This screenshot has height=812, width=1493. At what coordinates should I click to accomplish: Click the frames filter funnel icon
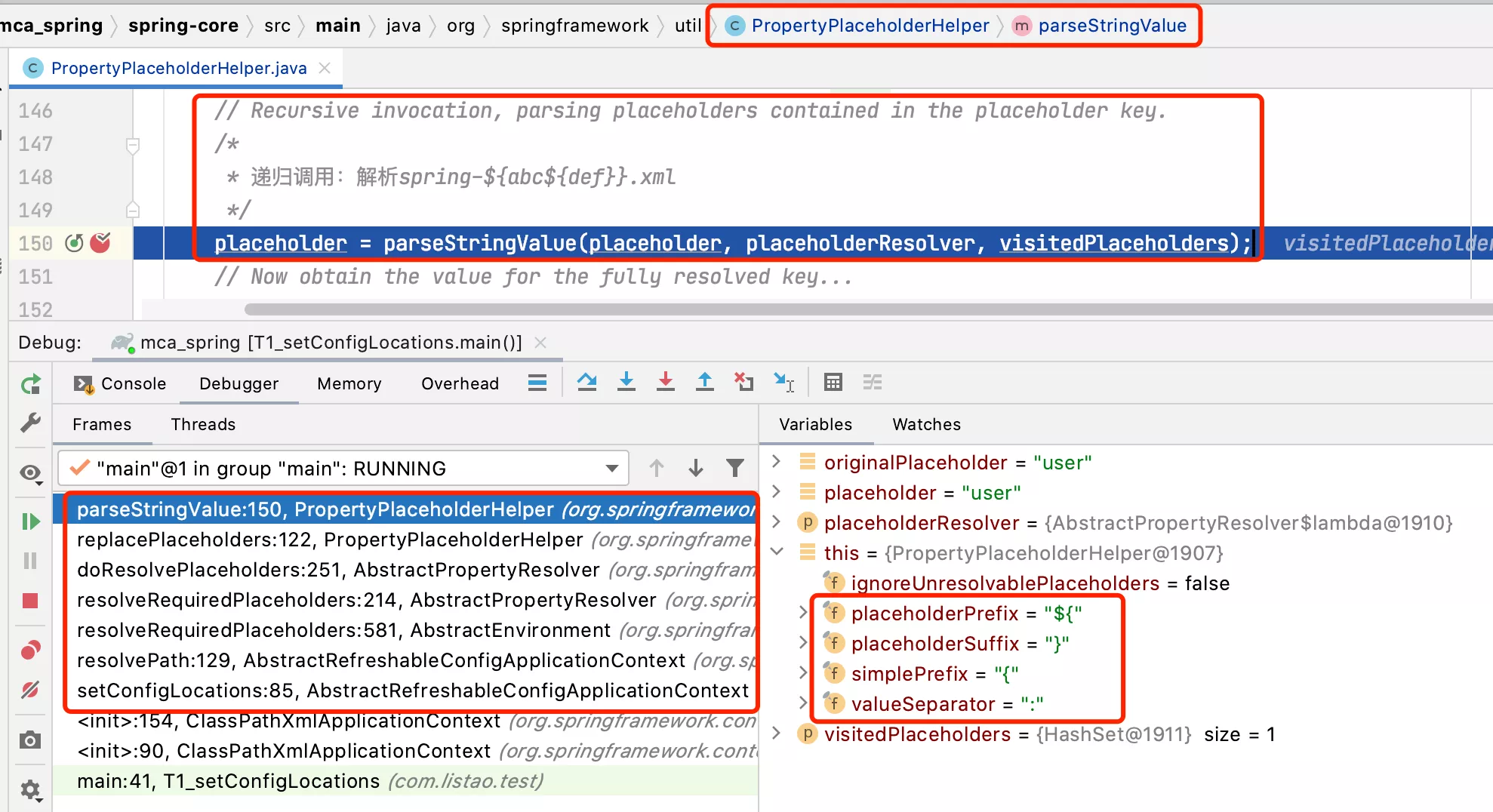pyautogui.click(x=735, y=469)
